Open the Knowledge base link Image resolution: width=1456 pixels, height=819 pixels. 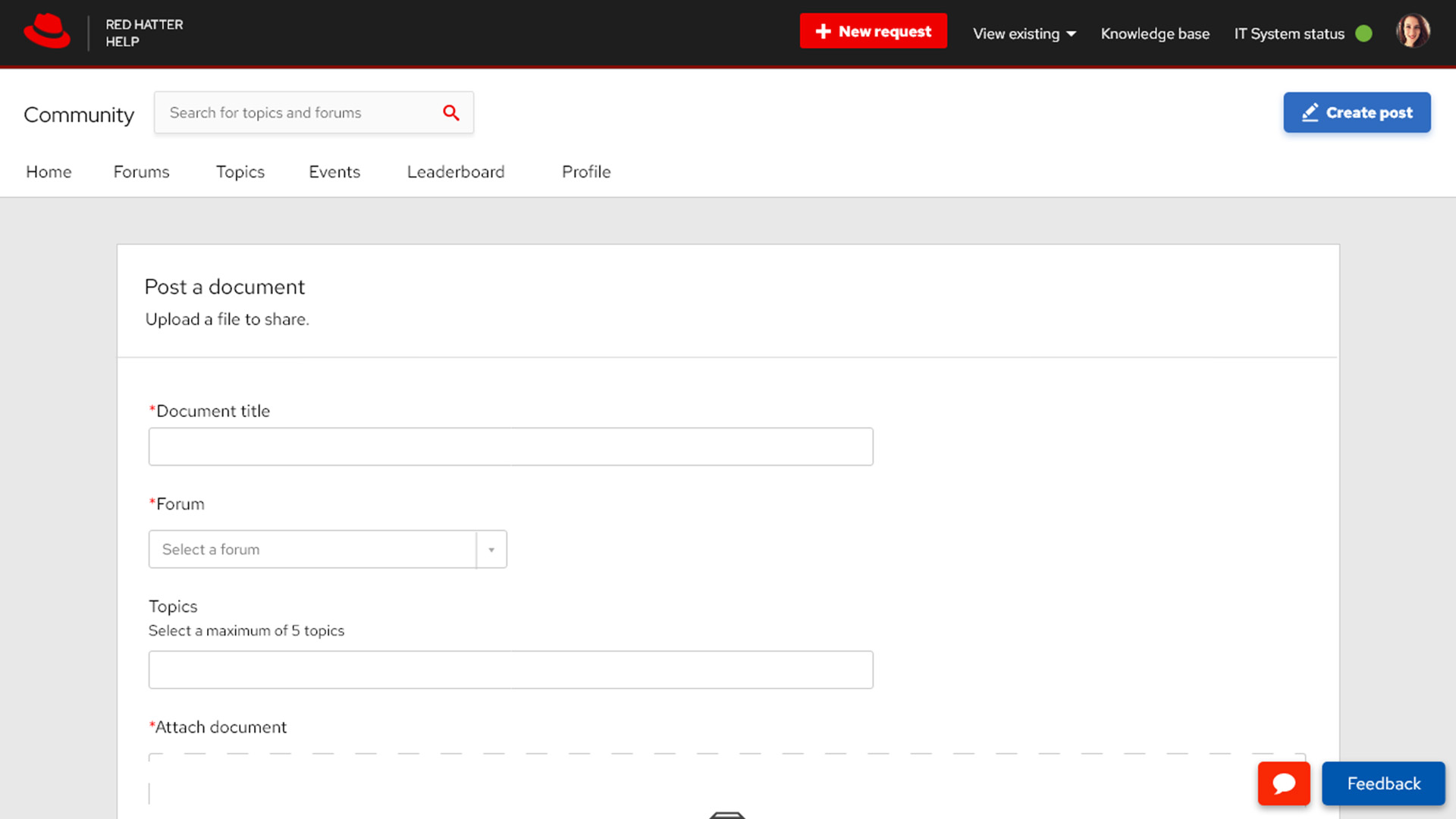(x=1155, y=33)
